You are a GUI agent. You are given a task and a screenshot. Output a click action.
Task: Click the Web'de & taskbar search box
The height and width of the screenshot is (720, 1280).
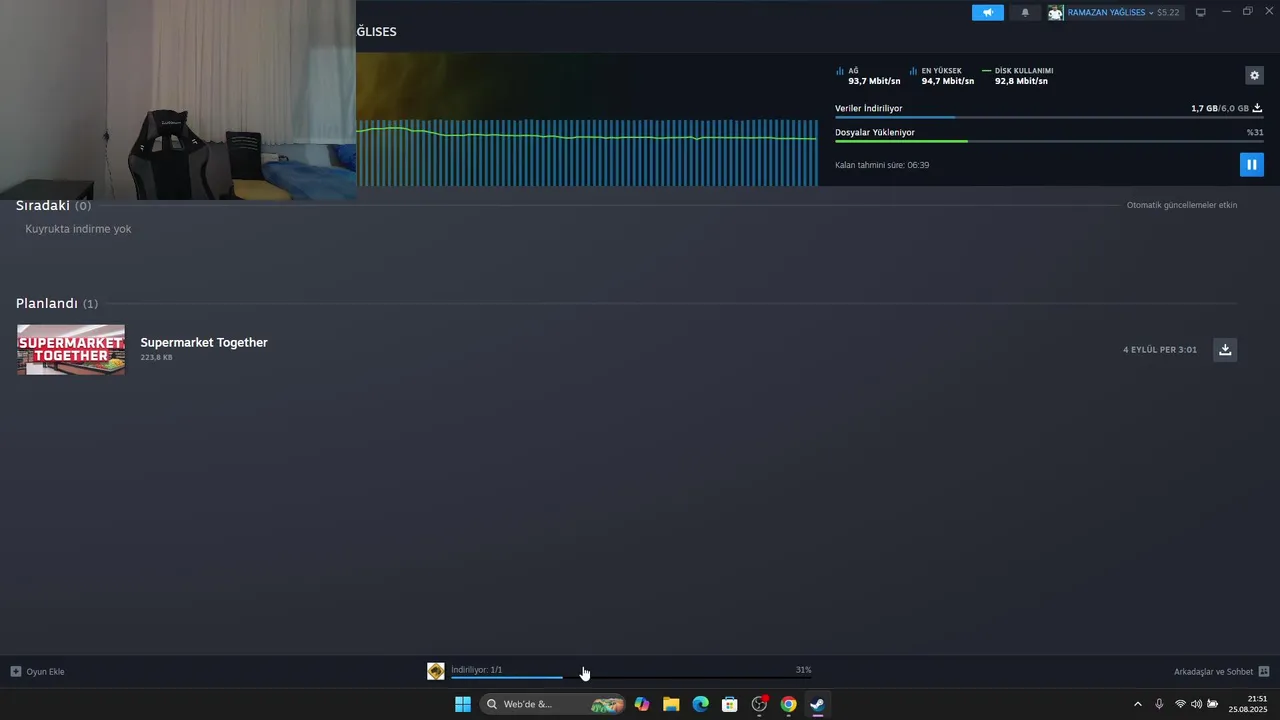(x=552, y=704)
